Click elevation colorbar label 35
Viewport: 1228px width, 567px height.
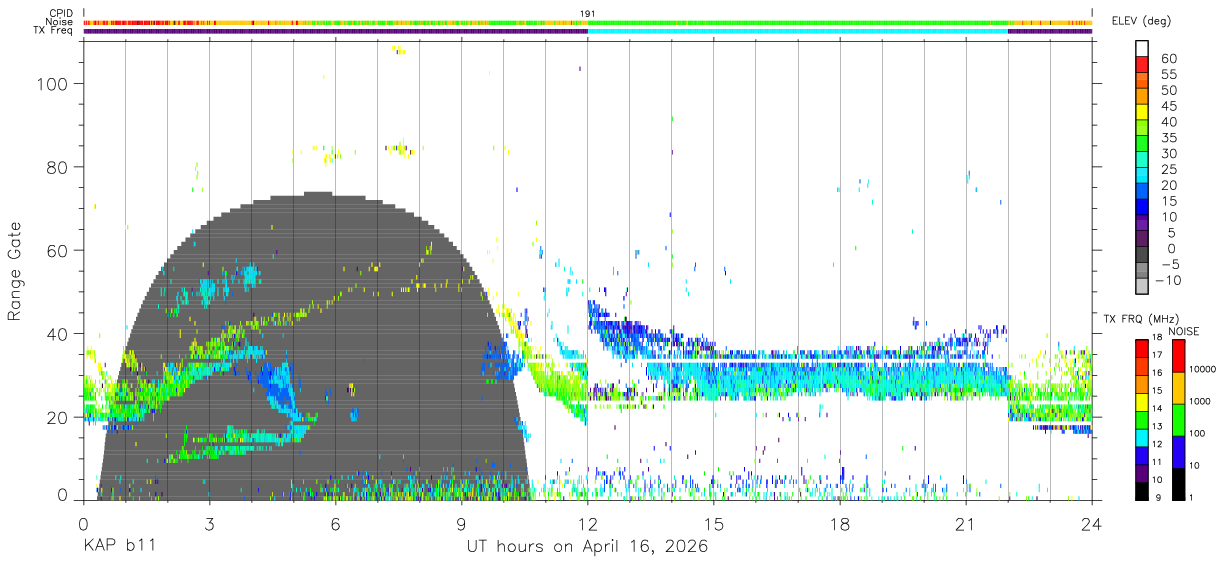coord(1167,137)
